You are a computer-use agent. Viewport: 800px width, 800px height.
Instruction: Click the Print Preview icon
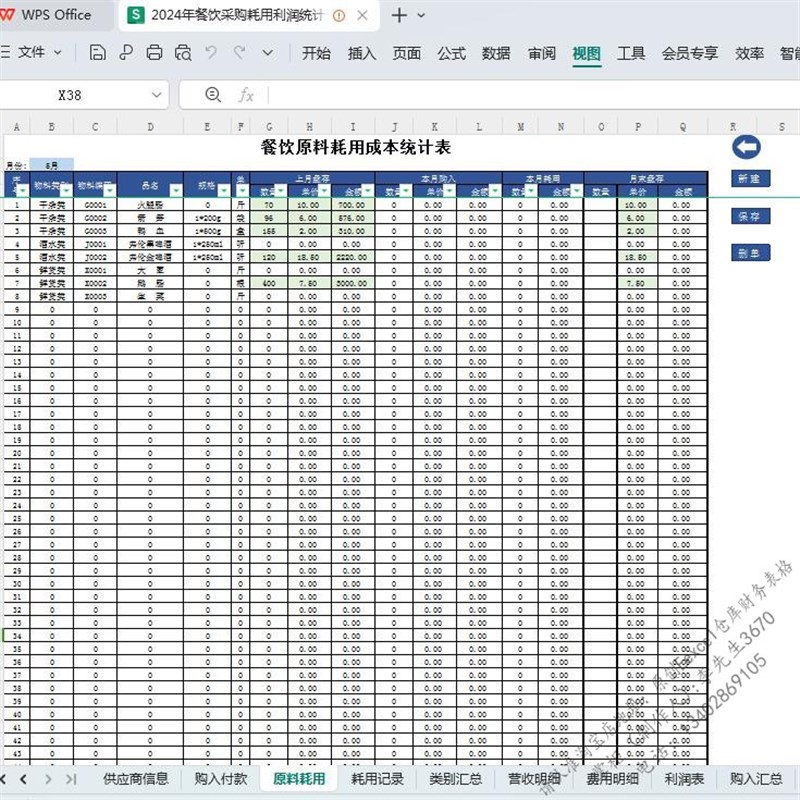(x=183, y=52)
